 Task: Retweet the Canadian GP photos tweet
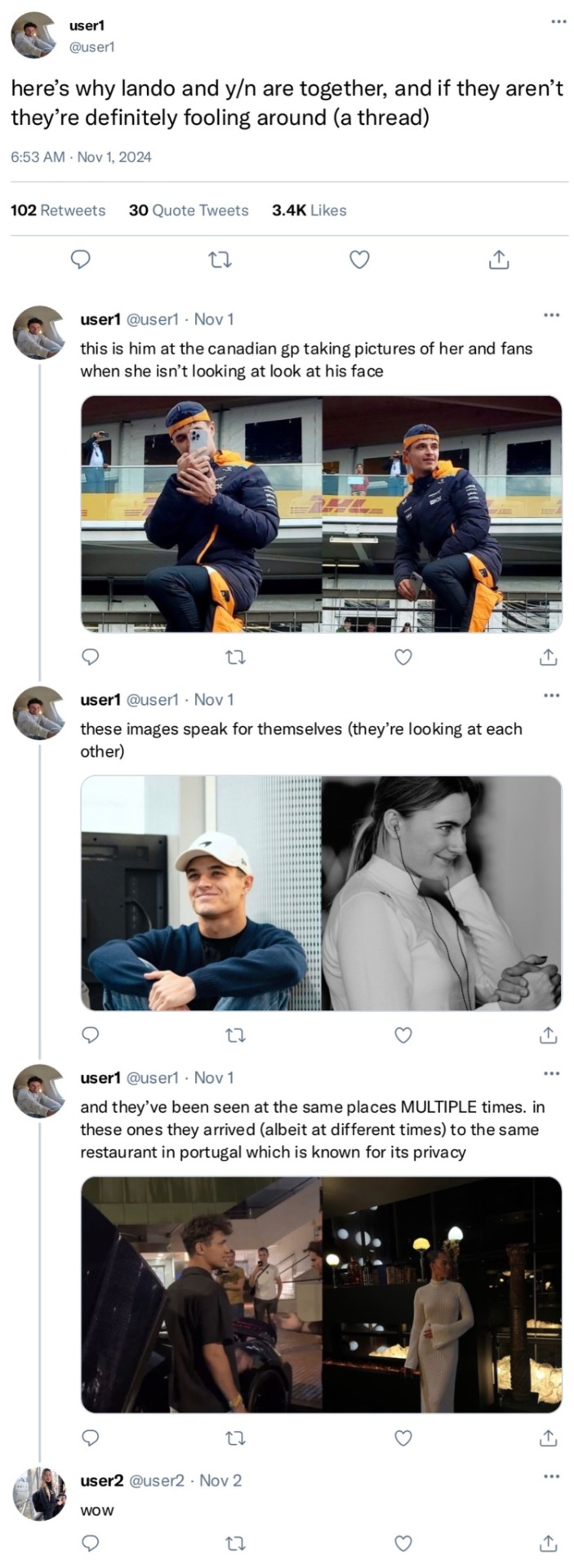[235, 657]
